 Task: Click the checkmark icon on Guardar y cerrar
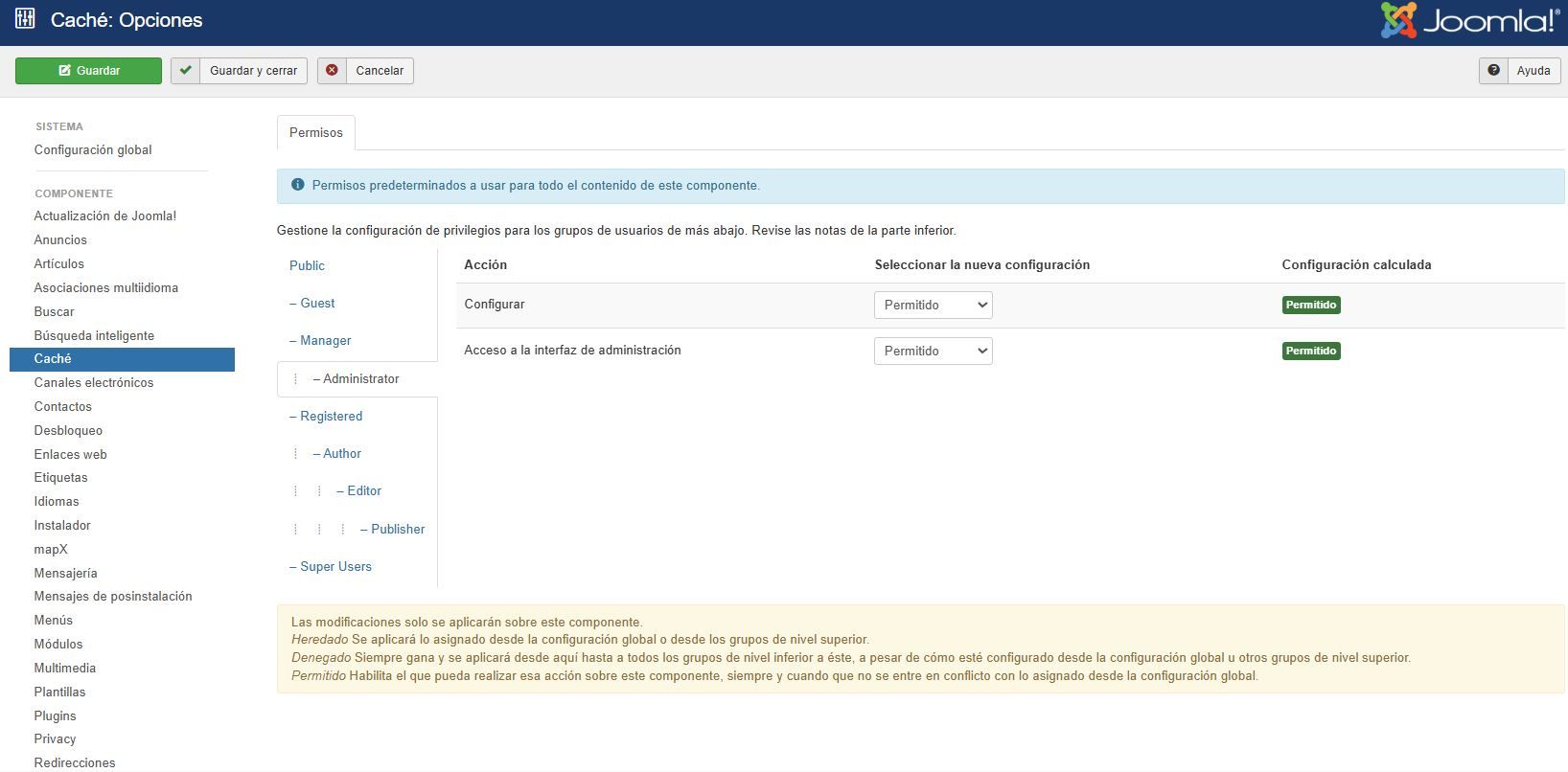click(186, 71)
